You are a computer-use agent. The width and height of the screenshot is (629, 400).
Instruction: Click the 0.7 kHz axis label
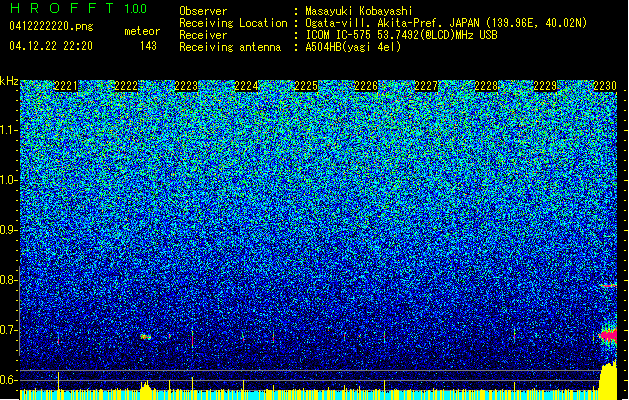point(9,330)
